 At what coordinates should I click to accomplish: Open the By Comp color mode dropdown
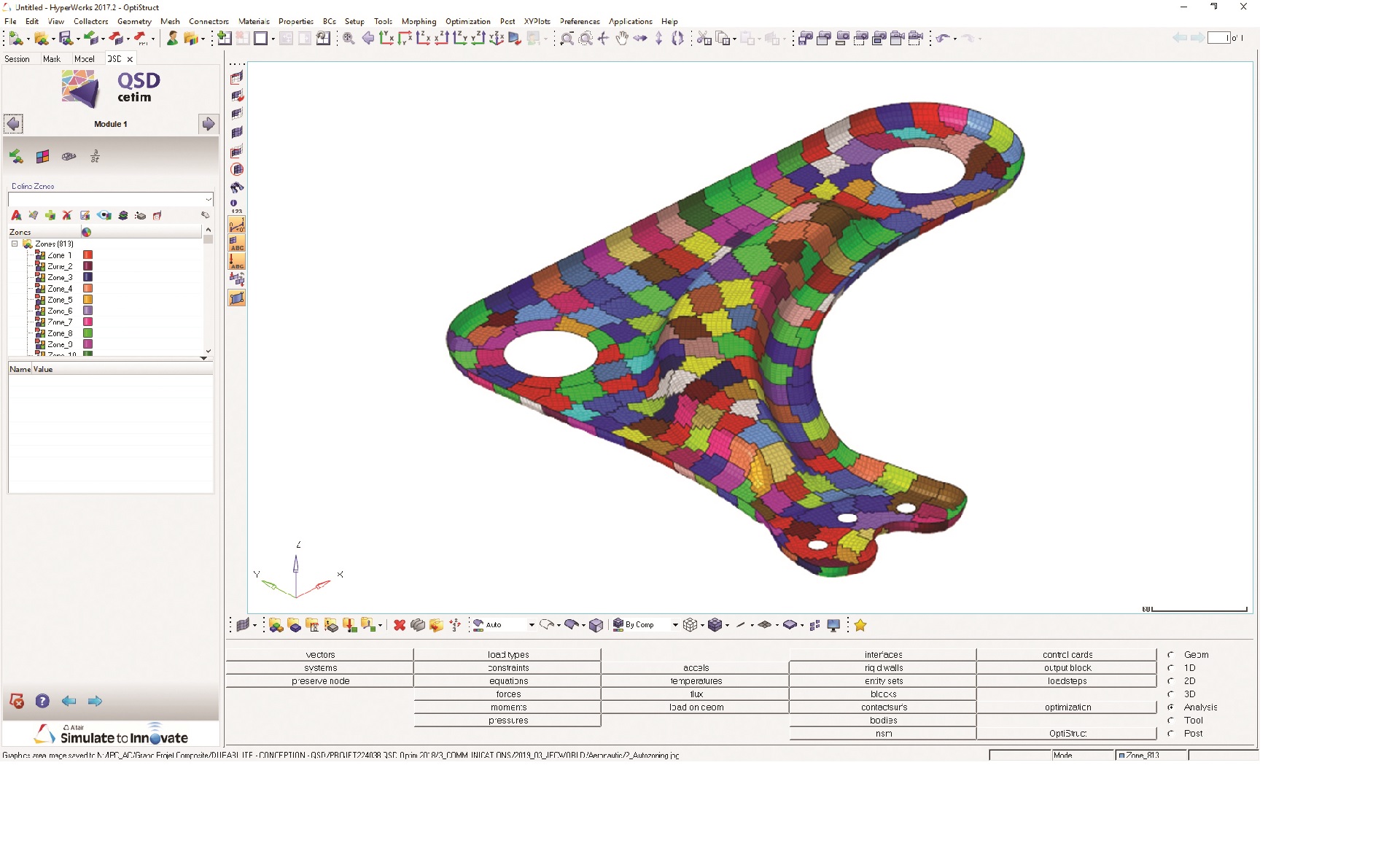point(675,625)
